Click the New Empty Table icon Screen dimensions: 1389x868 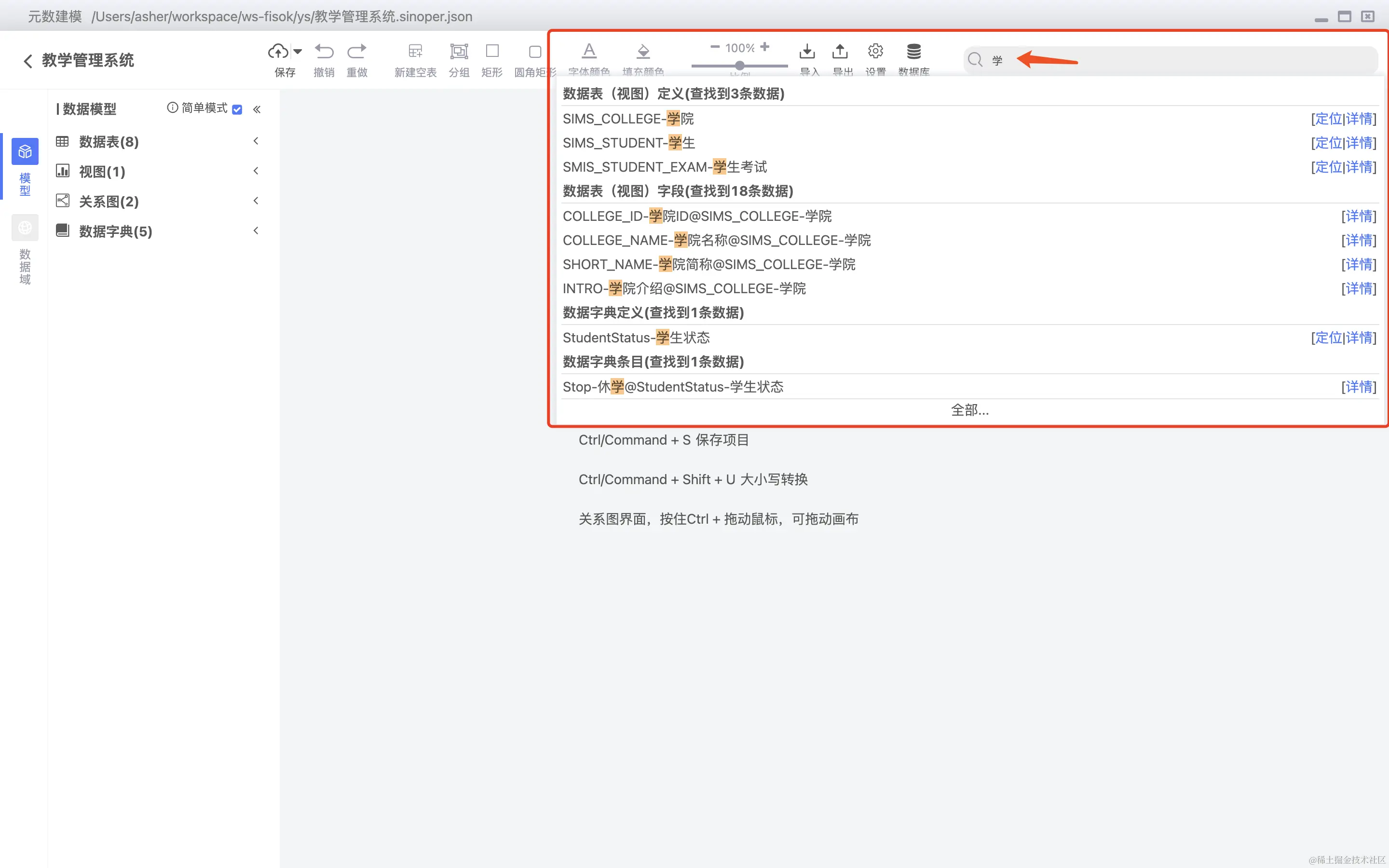coord(415,52)
